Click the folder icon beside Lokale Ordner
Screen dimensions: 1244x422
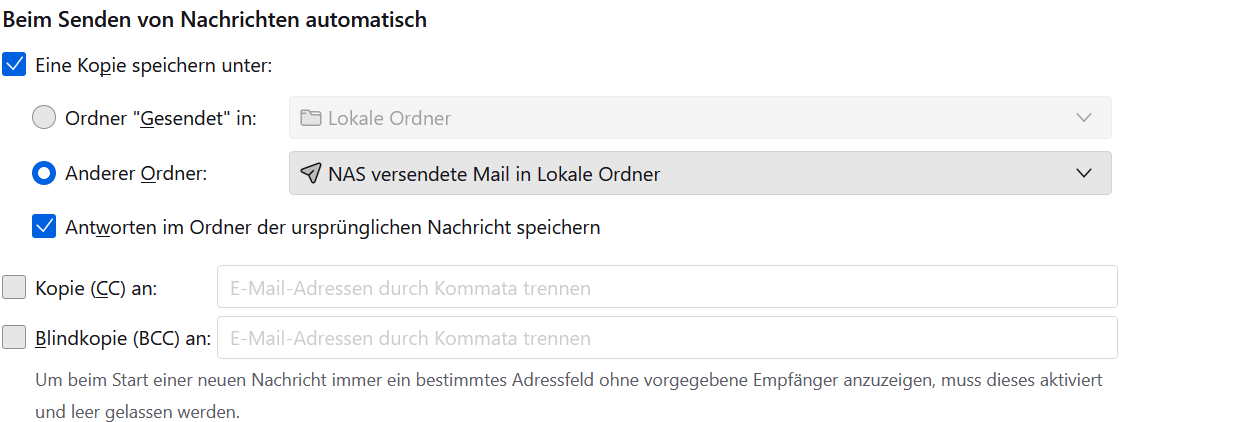[310, 118]
